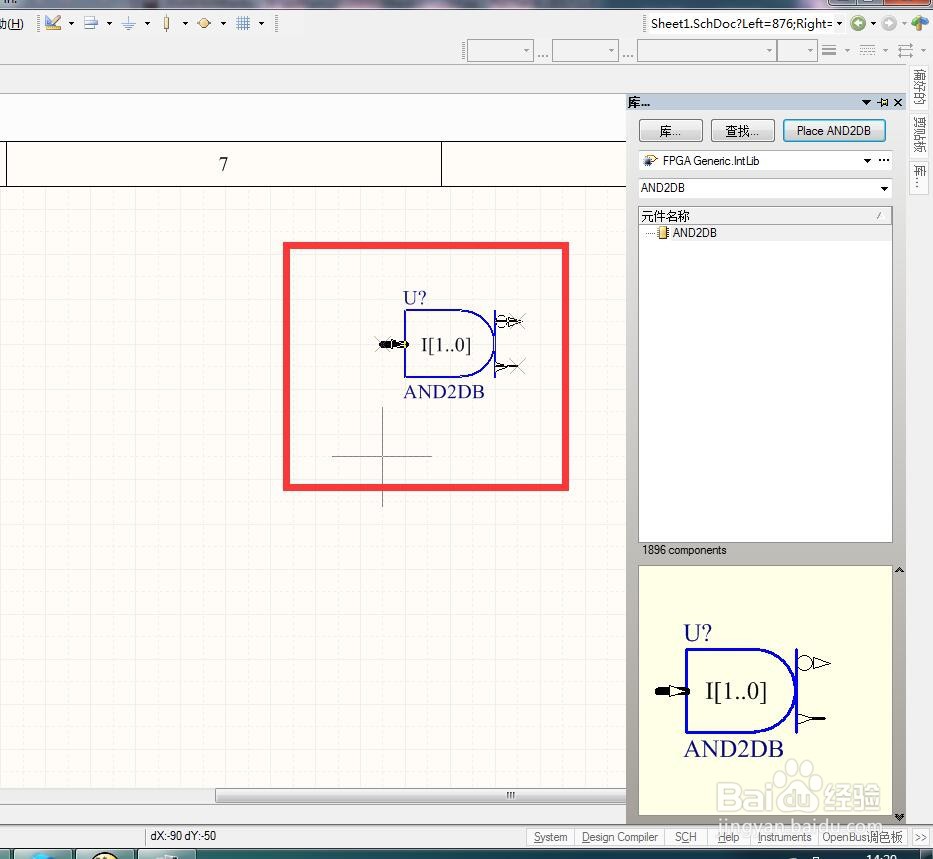Click the AND2DB label on the schematic

pos(444,392)
